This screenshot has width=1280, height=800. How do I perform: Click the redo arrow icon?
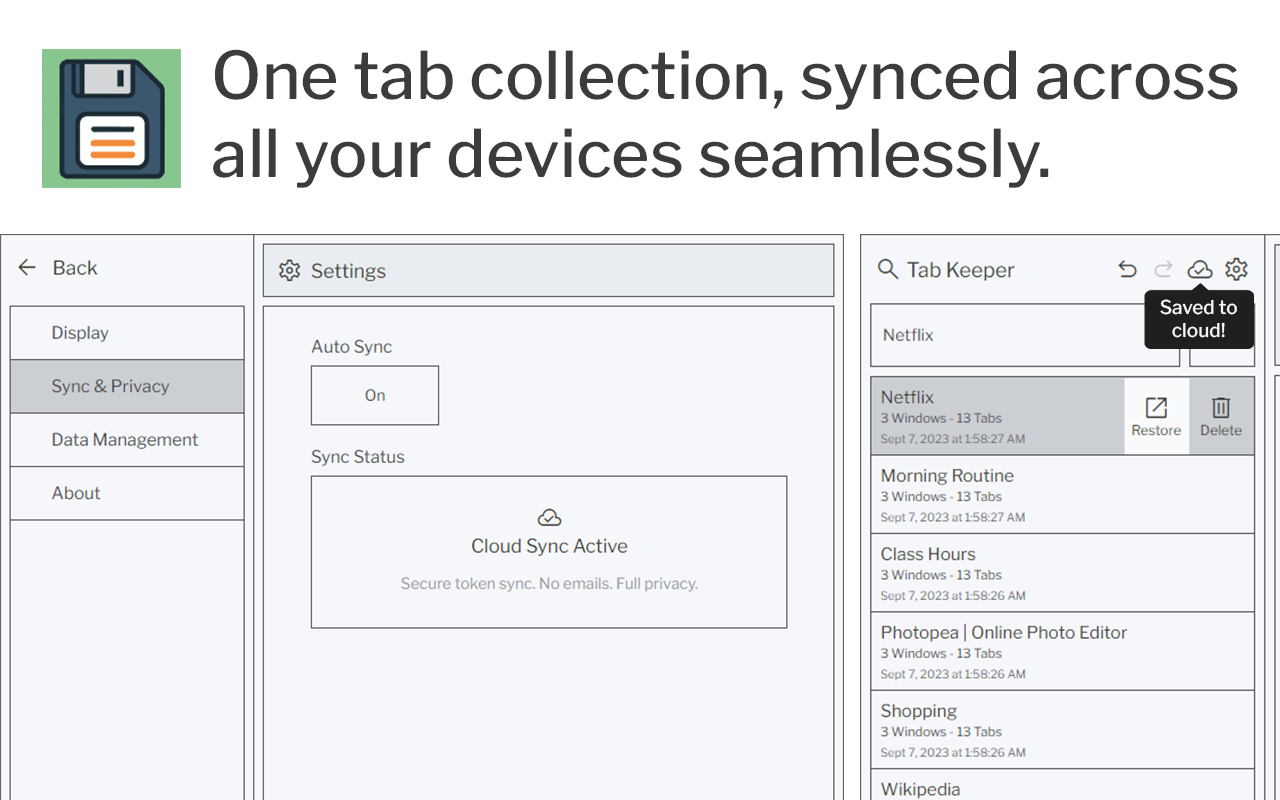pos(1163,269)
